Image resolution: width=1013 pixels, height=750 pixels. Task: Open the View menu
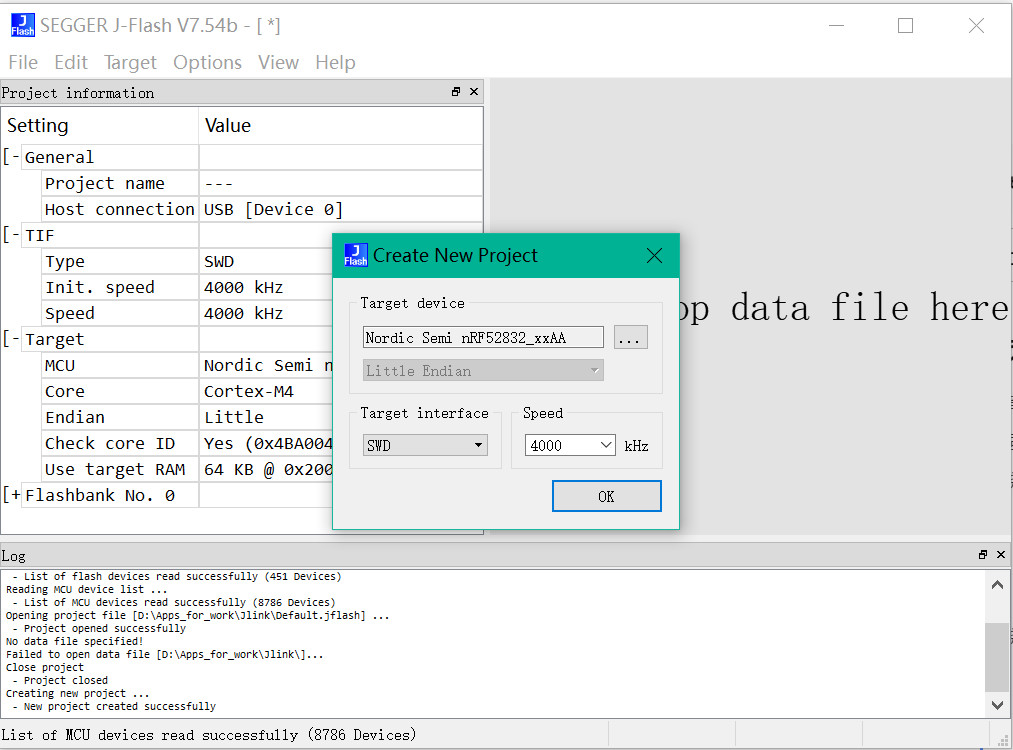point(278,62)
